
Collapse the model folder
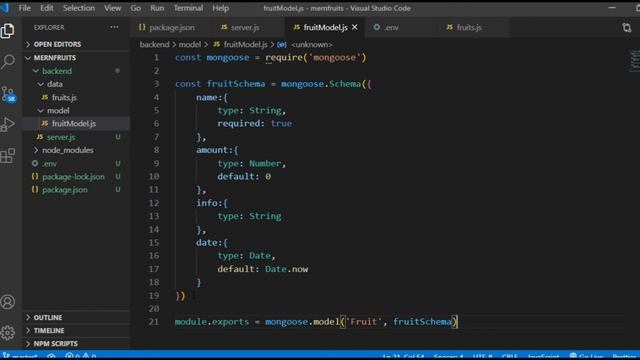[58, 110]
